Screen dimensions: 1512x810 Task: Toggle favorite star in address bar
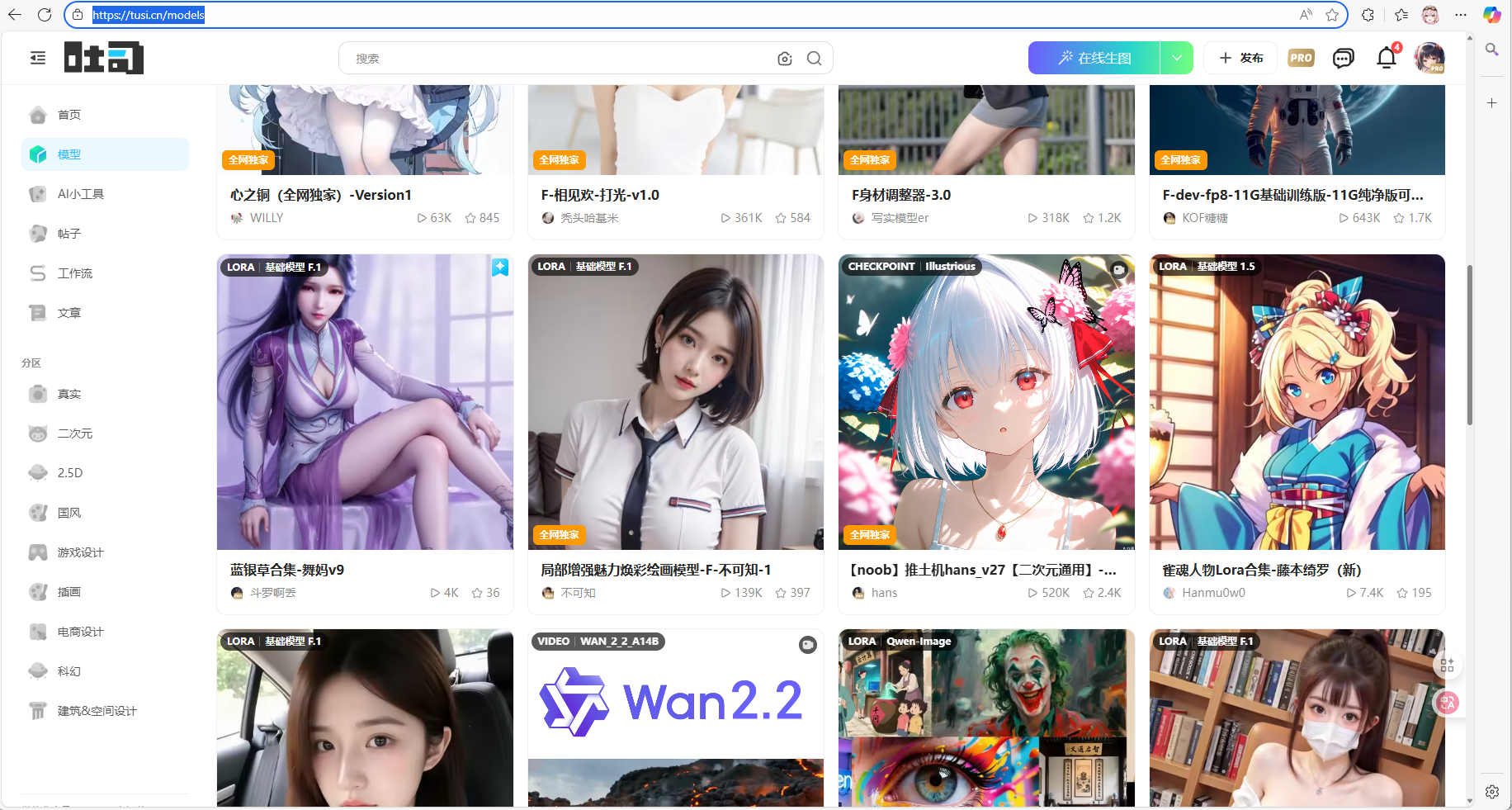pyautogui.click(x=1332, y=15)
